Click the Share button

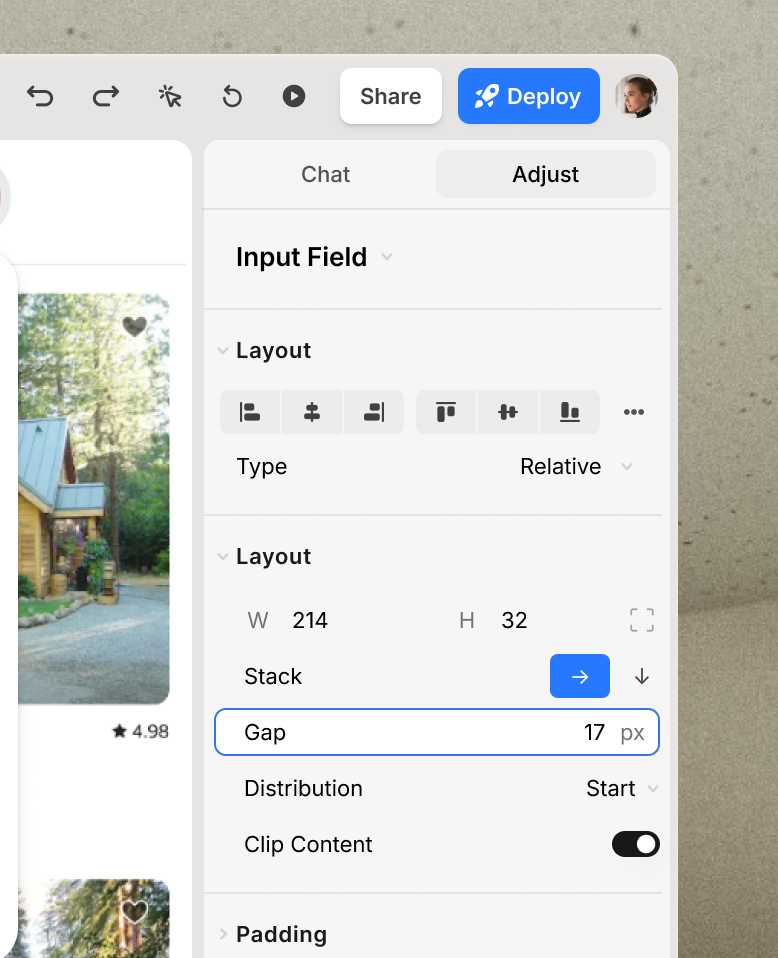[x=390, y=96]
